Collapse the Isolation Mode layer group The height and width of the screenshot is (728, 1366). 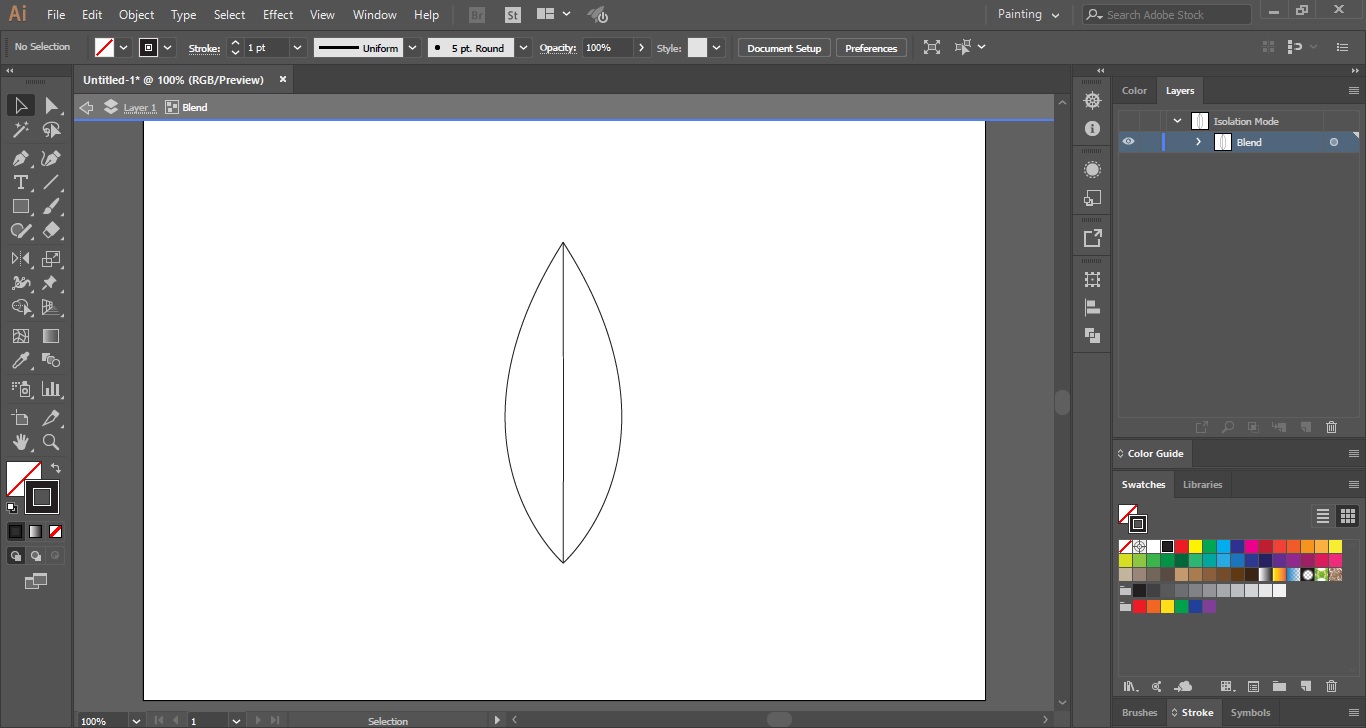pyautogui.click(x=1177, y=121)
